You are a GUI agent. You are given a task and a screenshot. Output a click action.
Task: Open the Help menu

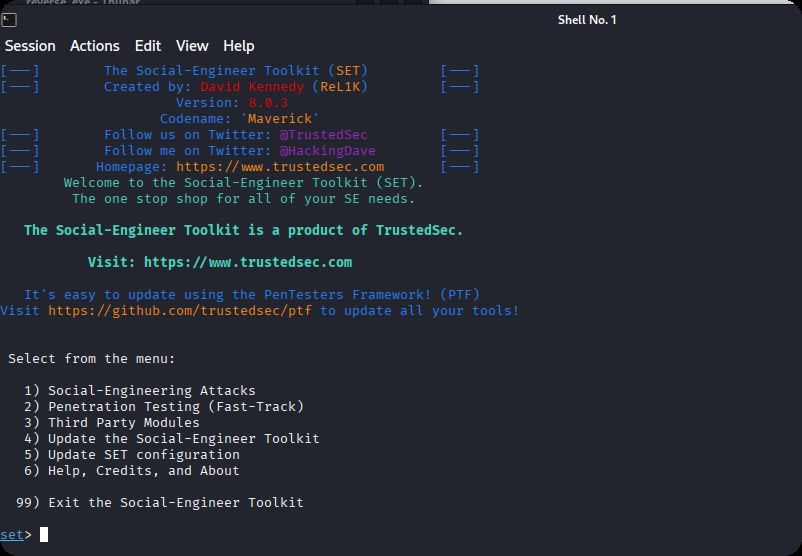coord(239,46)
